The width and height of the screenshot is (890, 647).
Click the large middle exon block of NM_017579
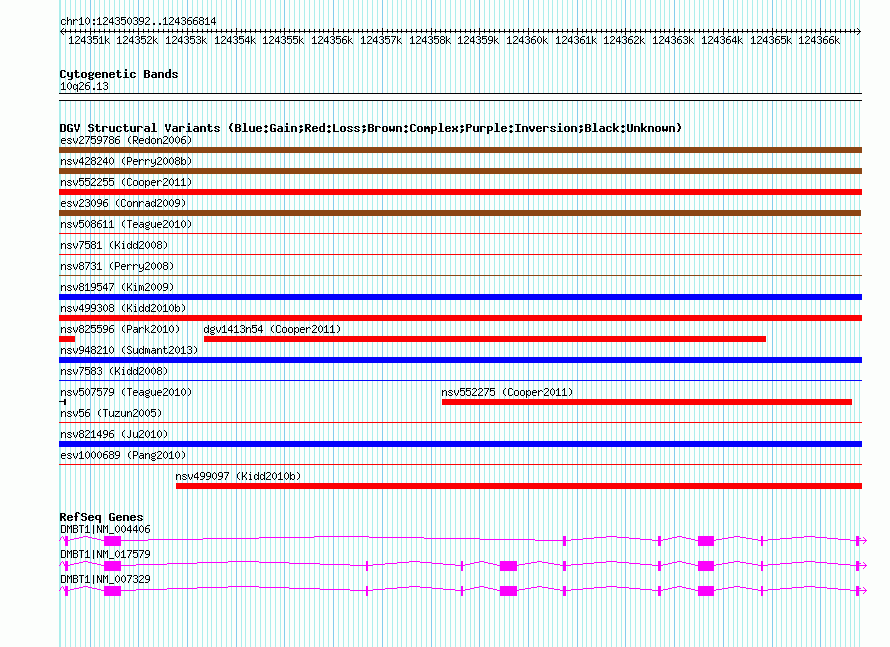(x=509, y=566)
